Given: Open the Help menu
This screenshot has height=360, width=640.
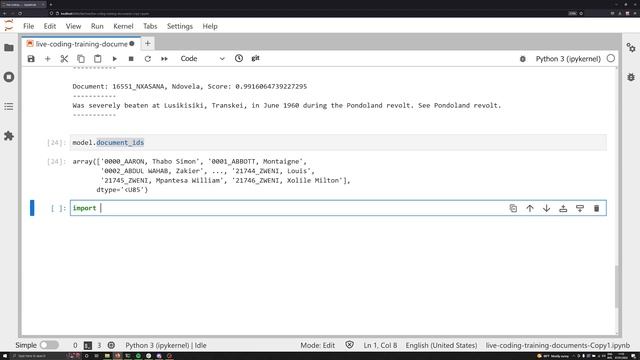Looking at the screenshot, I should 210,26.
